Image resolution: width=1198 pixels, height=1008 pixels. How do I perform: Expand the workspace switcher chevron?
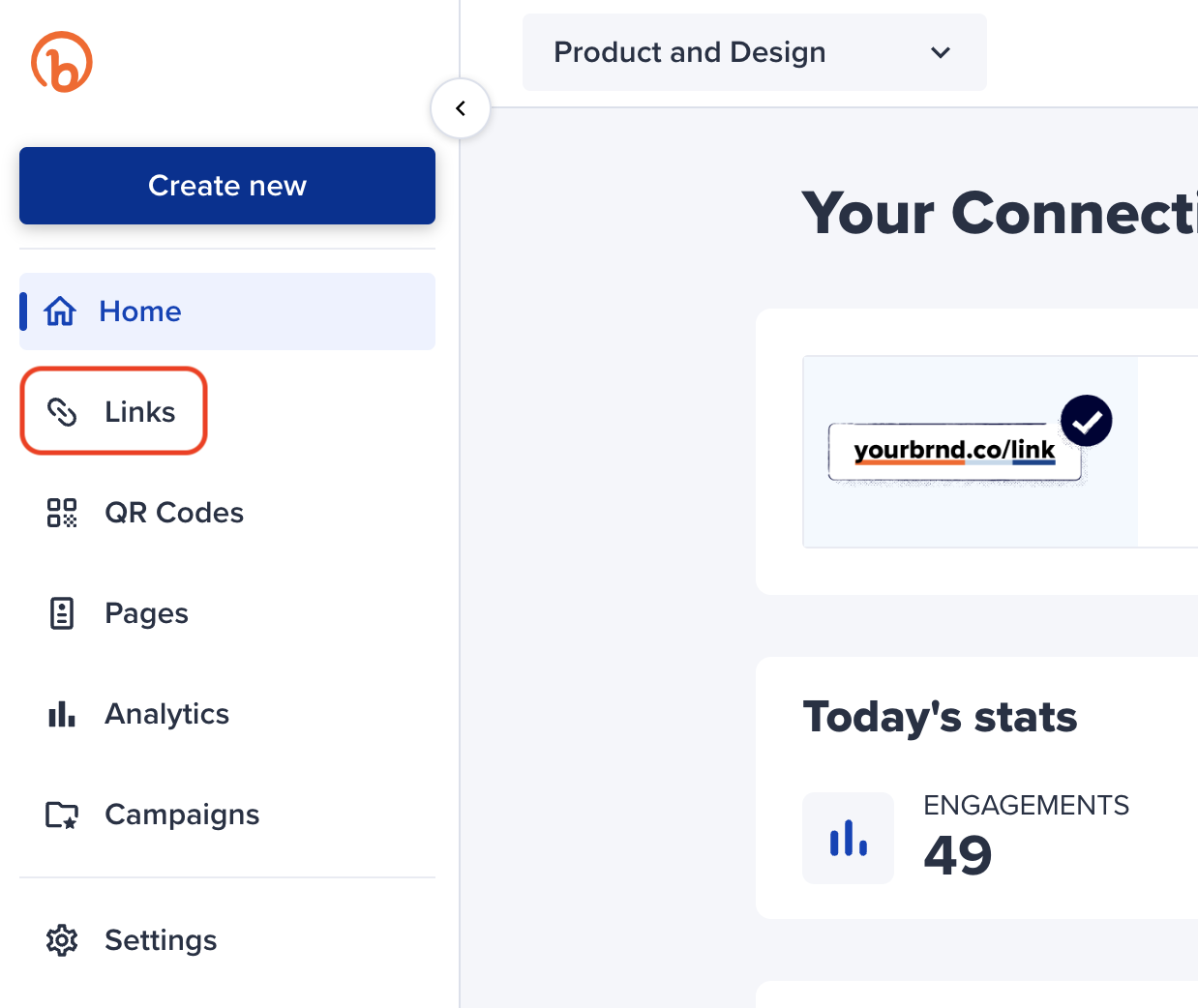click(x=940, y=53)
